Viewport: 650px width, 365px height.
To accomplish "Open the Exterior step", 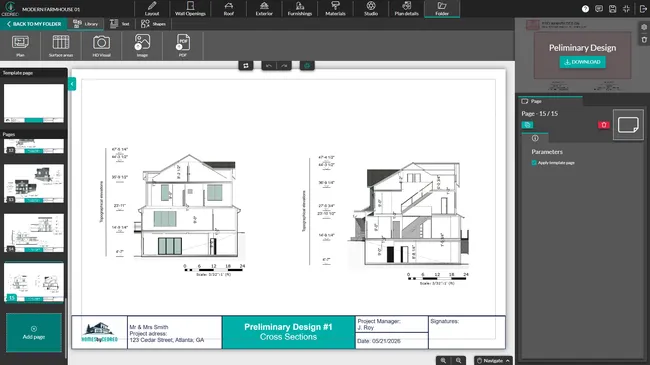I will tap(264, 9).
